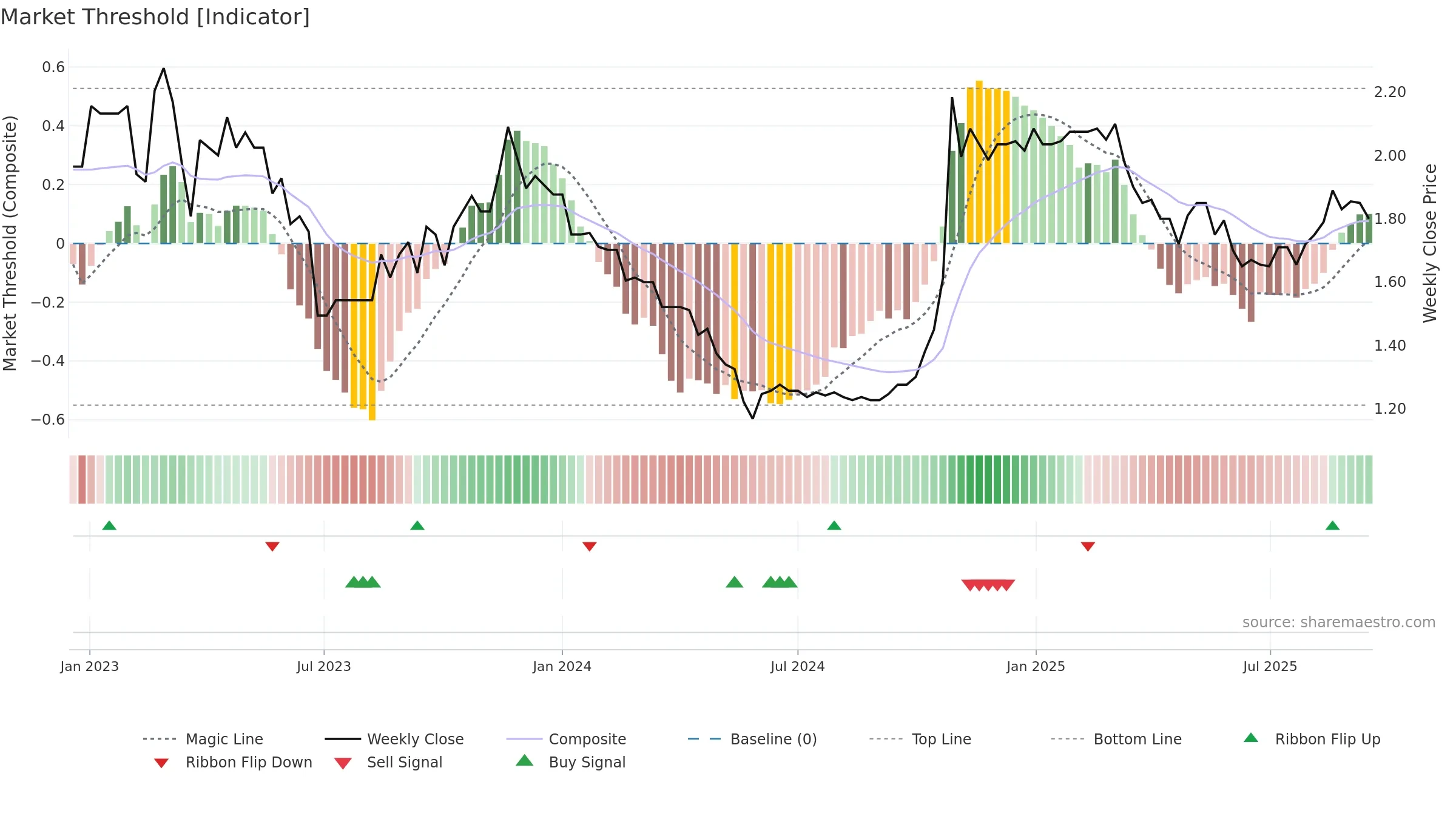Click the Market Threshold (Composite) axis title
Viewport: 1456px width, 819px height.
click(x=10, y=243)
